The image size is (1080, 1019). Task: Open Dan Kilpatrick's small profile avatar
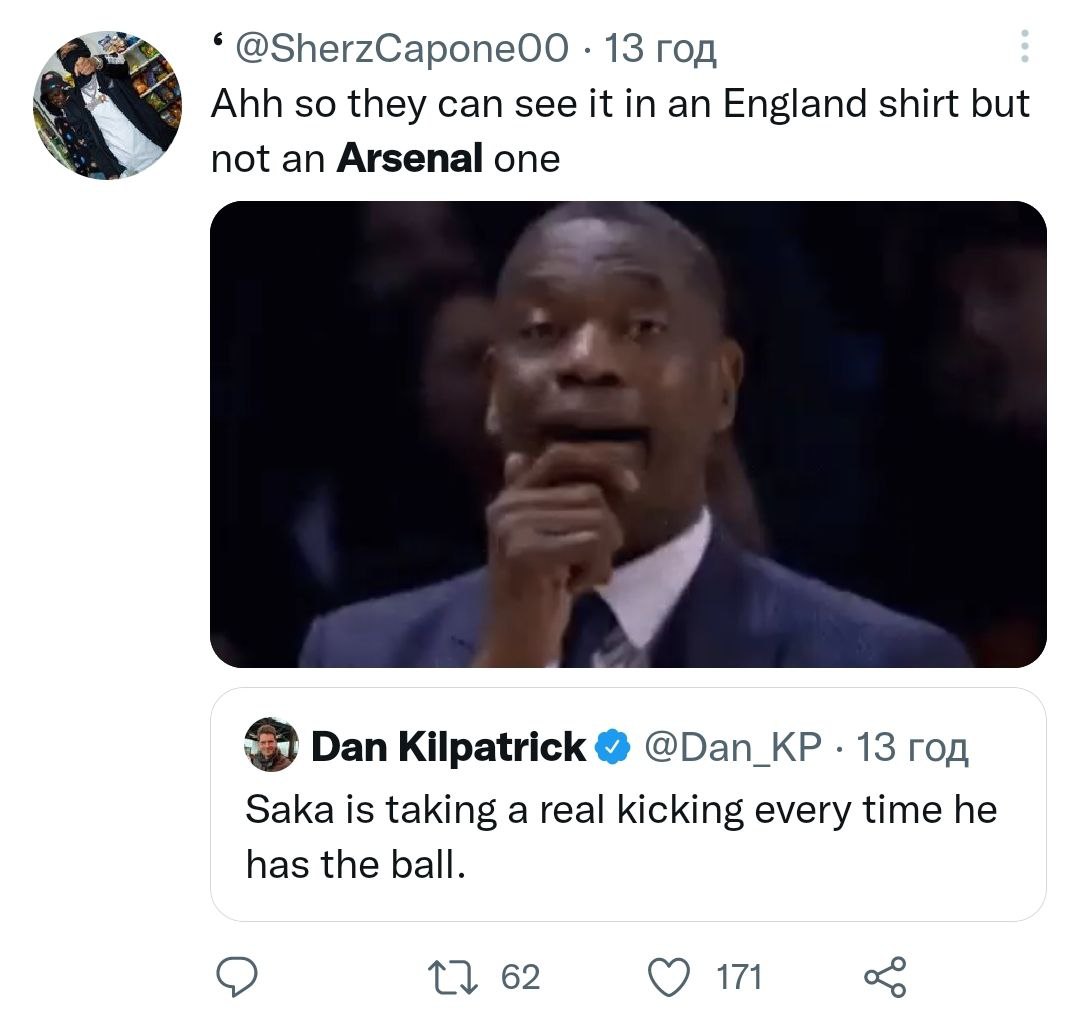[x=271, y=745]
